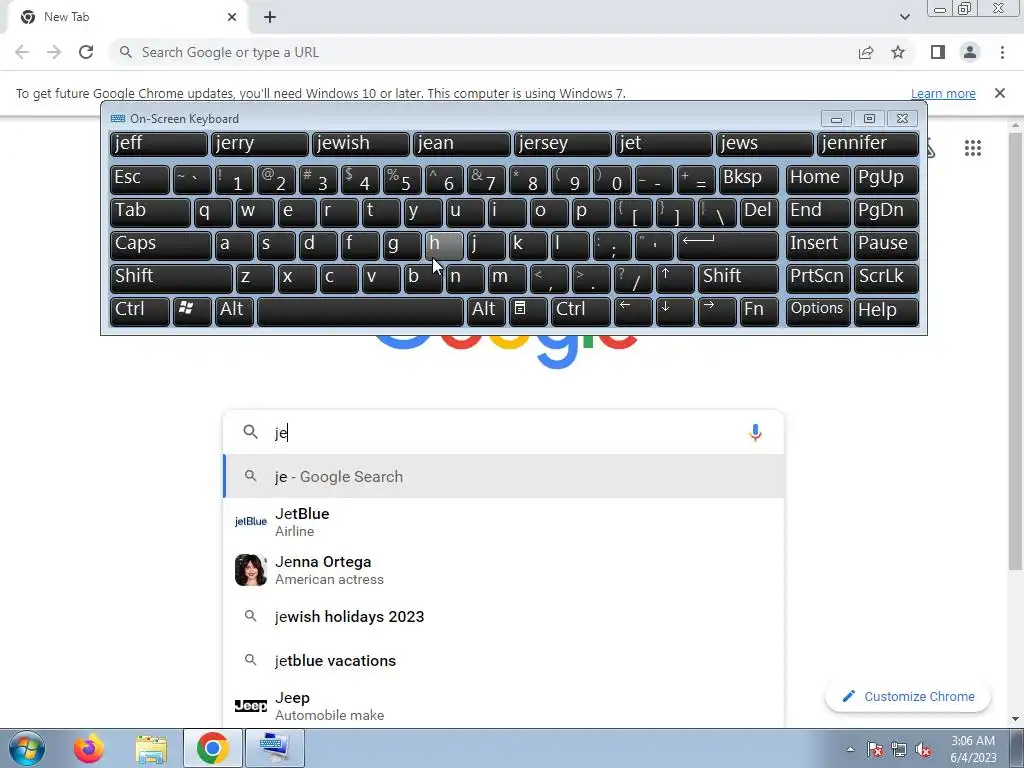Viewport: 1024px width, 768px height.
Task: Open the taskbar clock showing 3:06 AM
Action: [x=972, y=749]
